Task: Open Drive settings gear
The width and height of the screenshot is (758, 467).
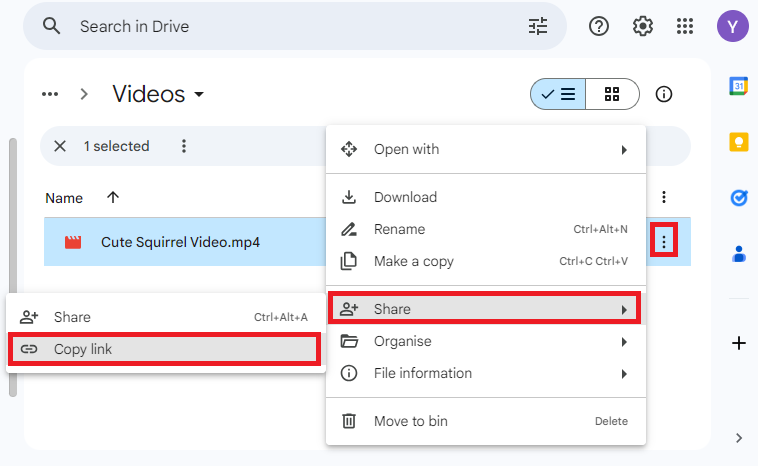Action: (642, 26)
